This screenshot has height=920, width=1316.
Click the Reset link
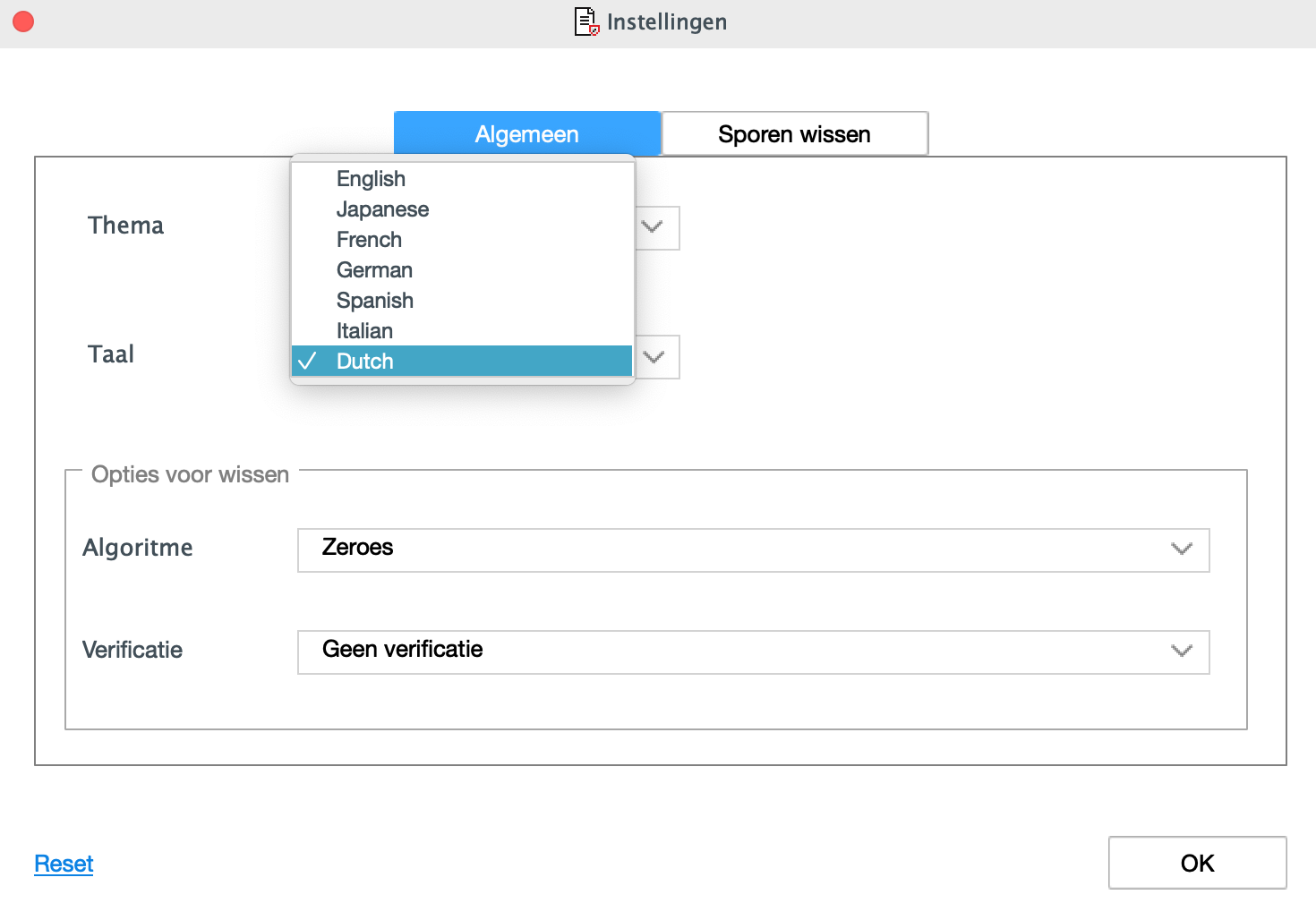click(x=64, y=864)
